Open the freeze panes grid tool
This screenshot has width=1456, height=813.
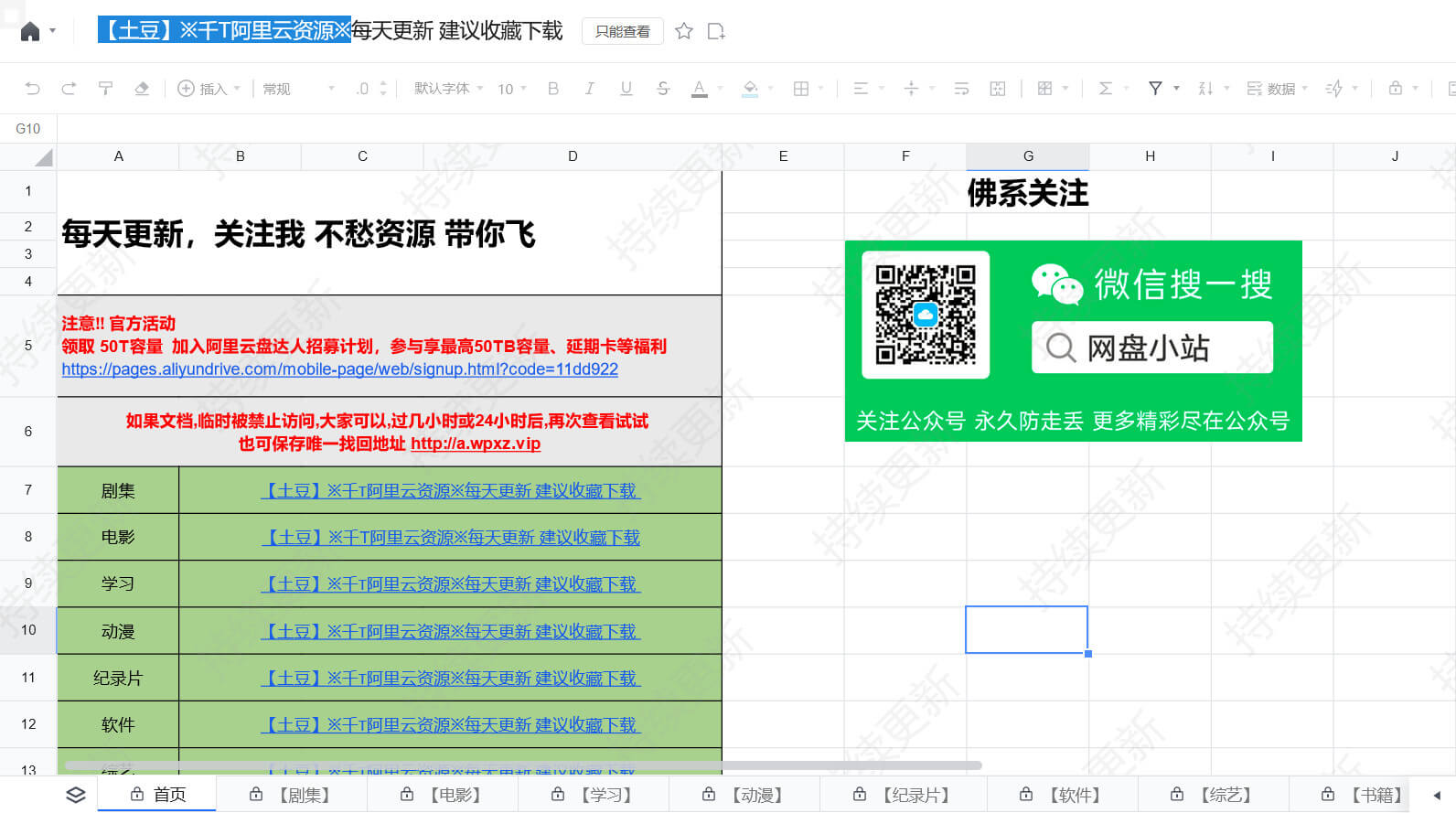1044,89
